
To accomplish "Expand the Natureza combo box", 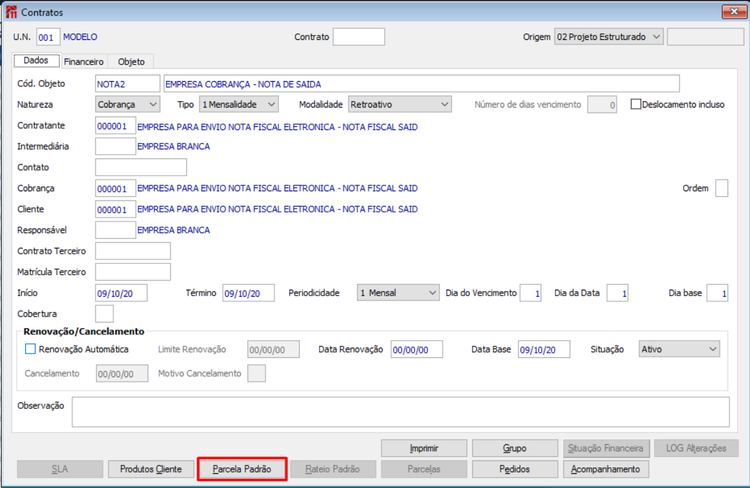I will (x=127, y=104).
